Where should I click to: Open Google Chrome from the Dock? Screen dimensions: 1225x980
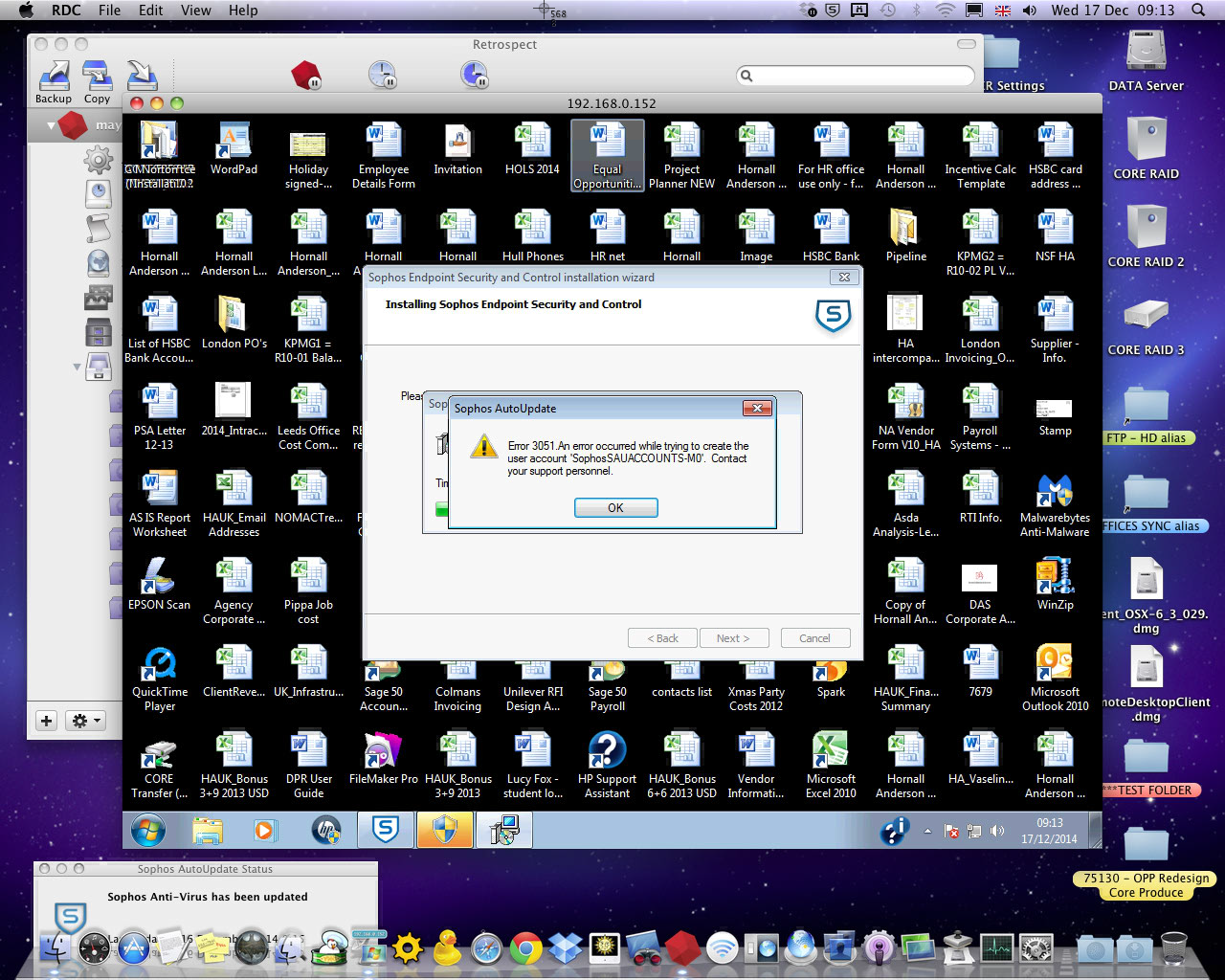(x=525, y=948)
